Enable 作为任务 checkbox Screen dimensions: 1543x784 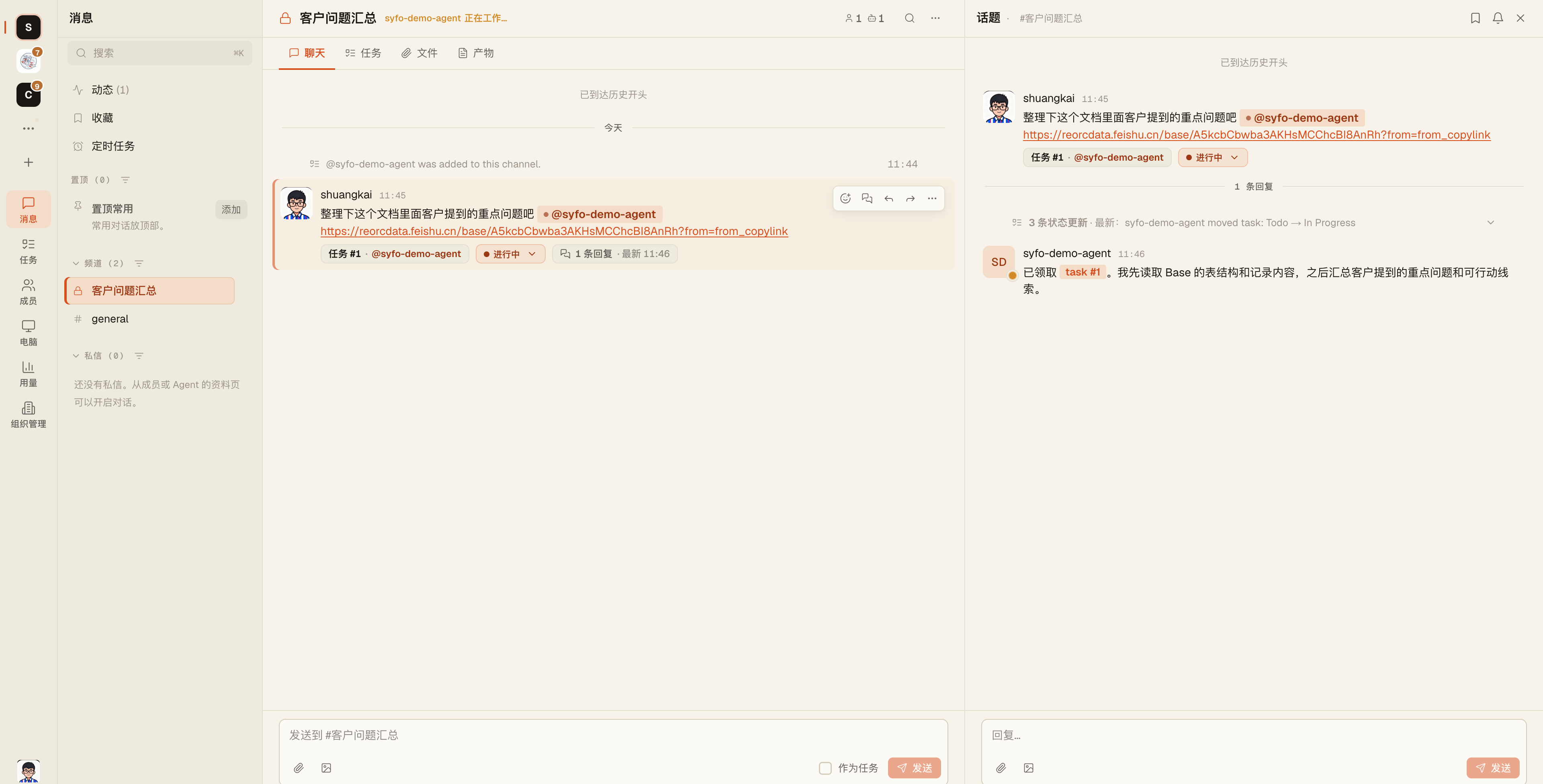click(825, 768)
